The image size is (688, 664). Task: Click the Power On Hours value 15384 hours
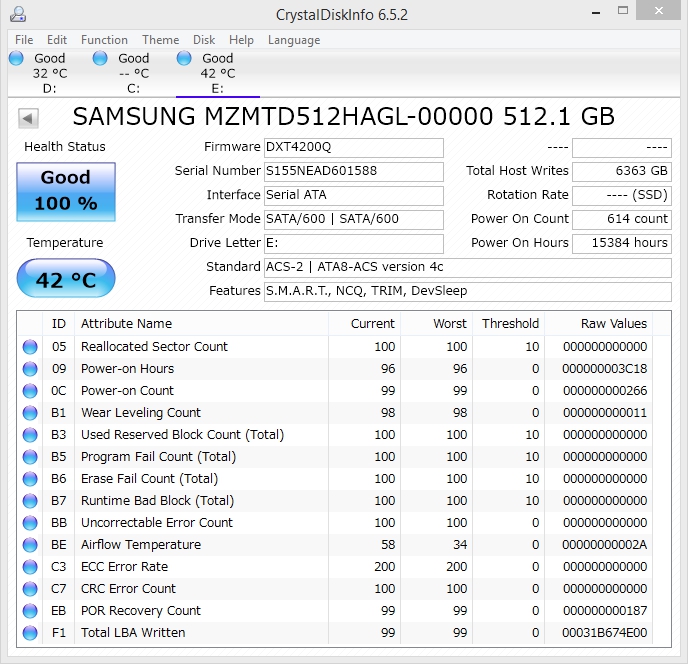622,244
